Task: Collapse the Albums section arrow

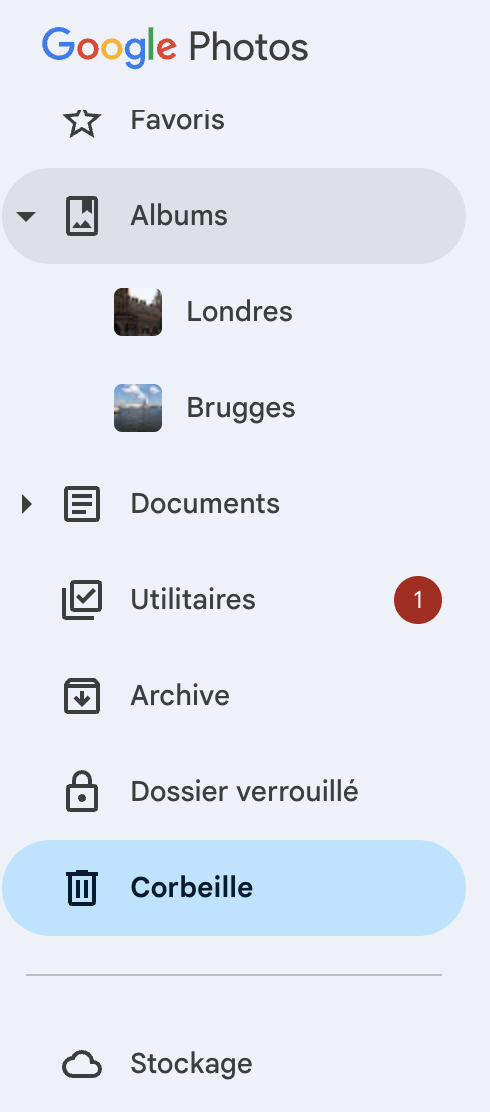Action: pos(26,216)
